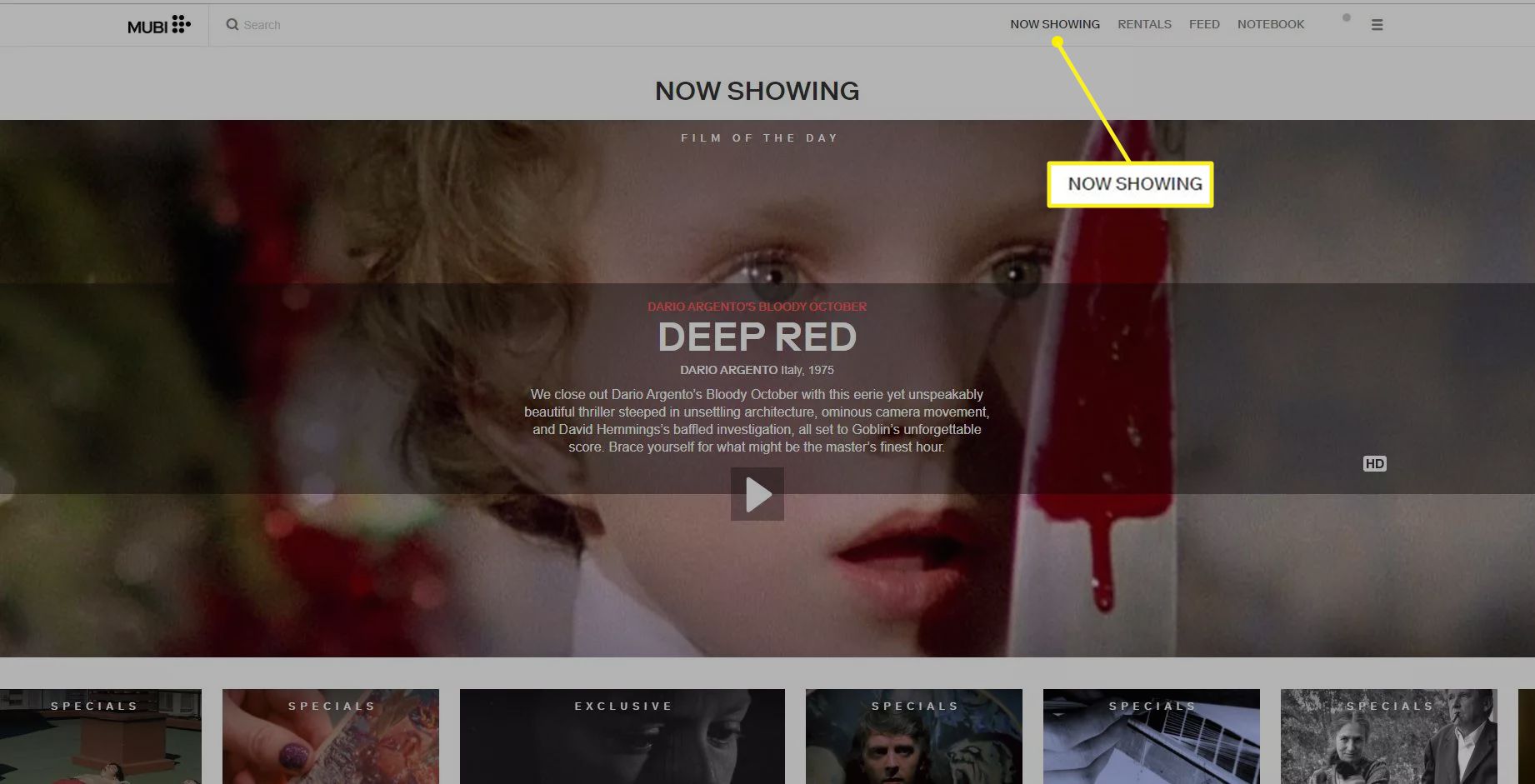Open the Deep Red title

[x=757, y=337]
